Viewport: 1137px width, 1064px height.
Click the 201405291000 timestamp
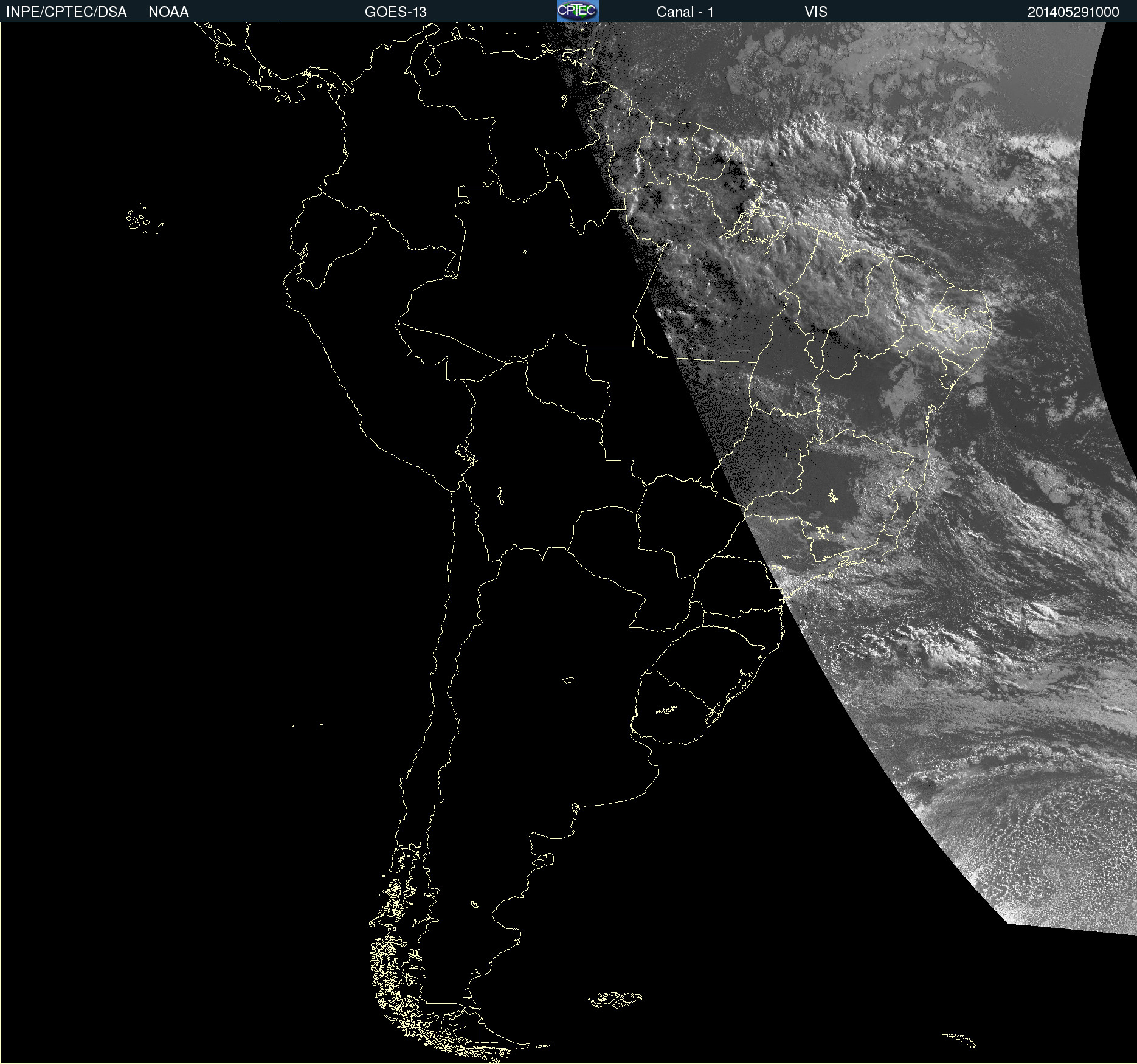tap(1073, 12)
